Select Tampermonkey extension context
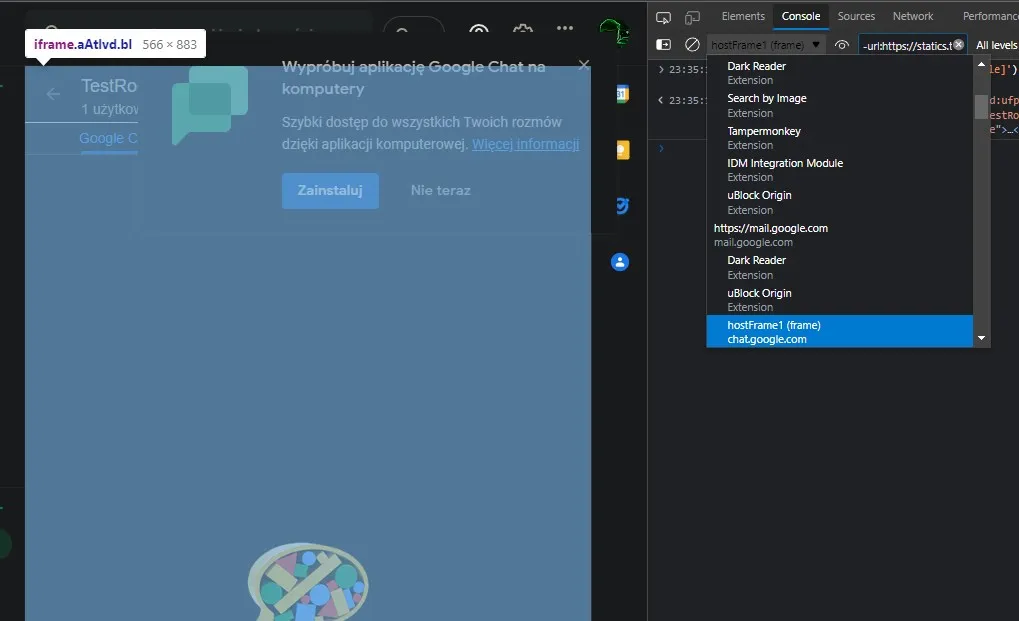 pyautogui.click(x=840, y=138)
